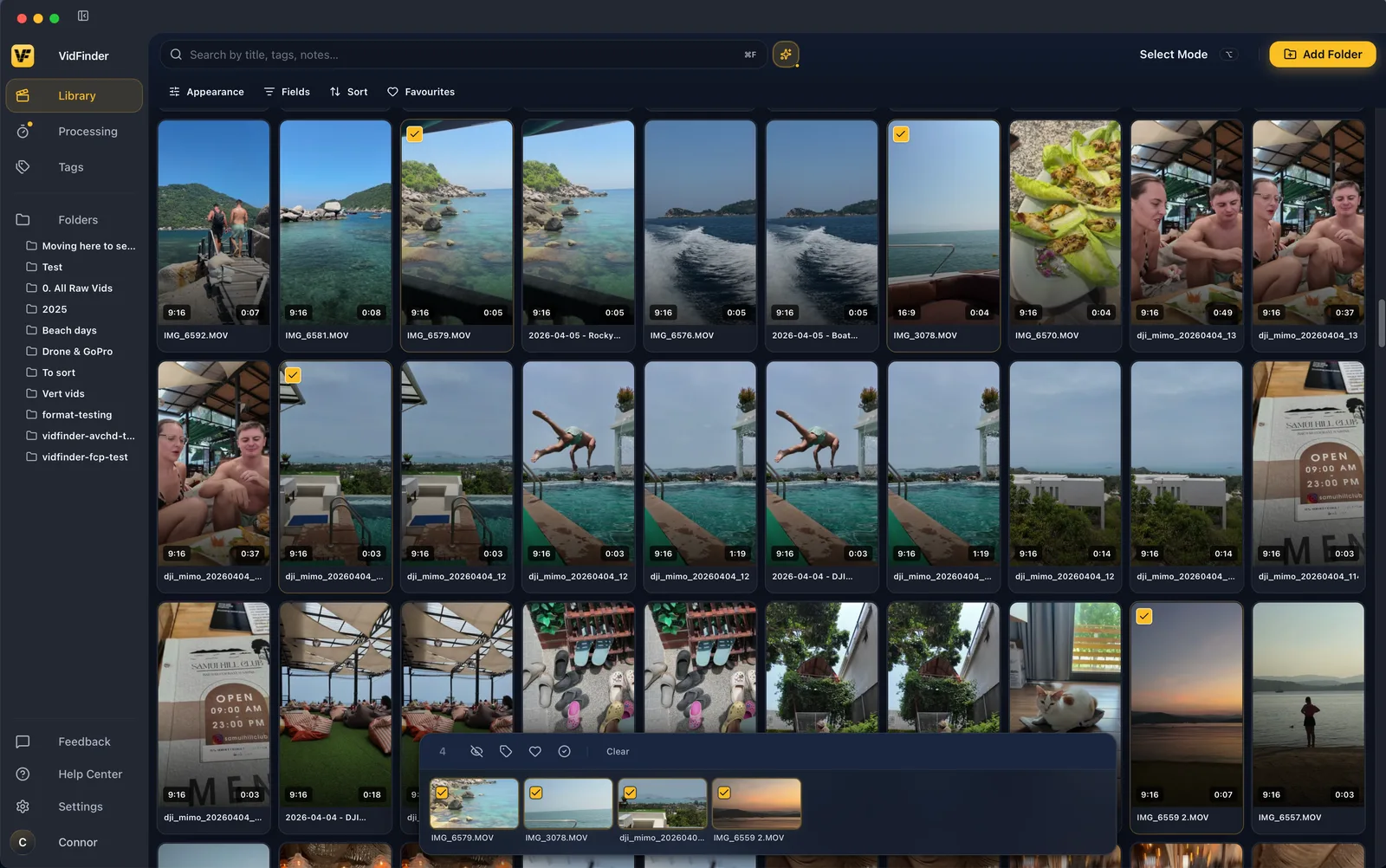This screenshot has width=1386, height=868.
Task: Click the Connor user avatar
Action: tap(23, 842)
